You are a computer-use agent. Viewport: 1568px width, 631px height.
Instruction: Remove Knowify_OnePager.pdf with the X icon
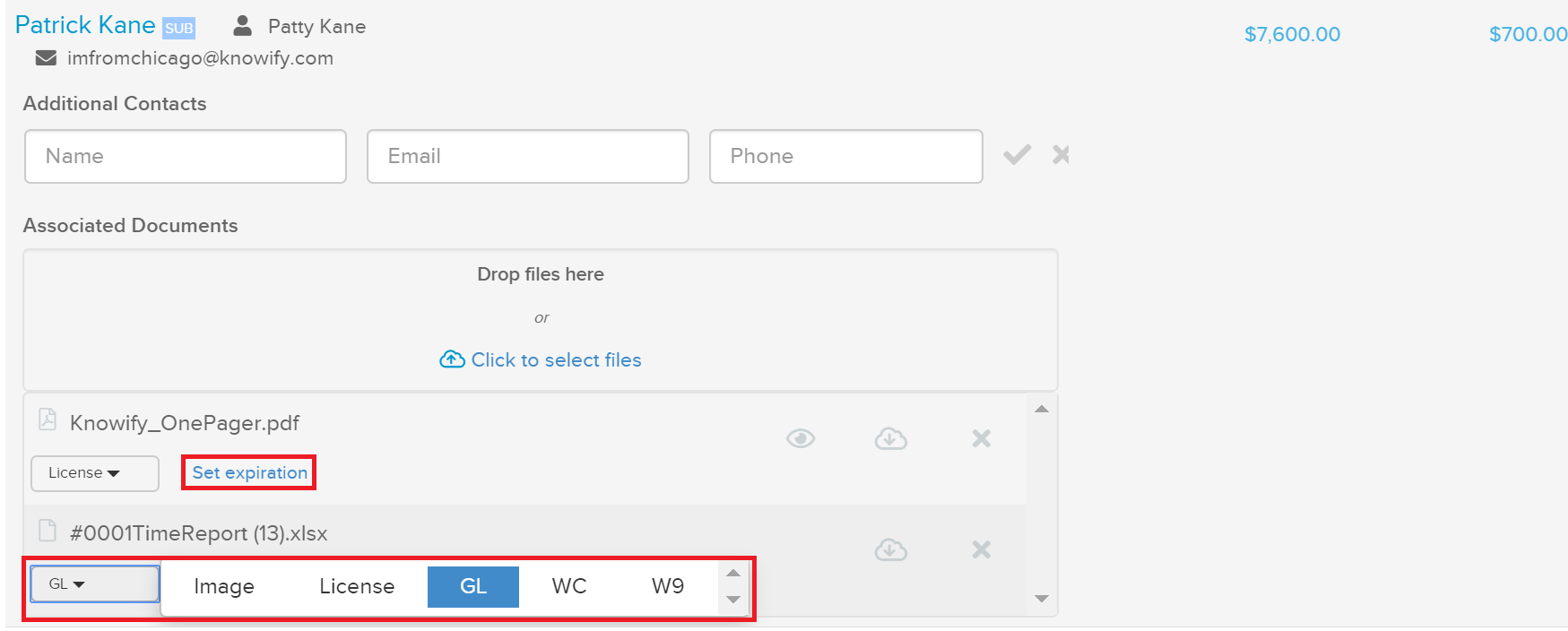(x=982, y=438)
